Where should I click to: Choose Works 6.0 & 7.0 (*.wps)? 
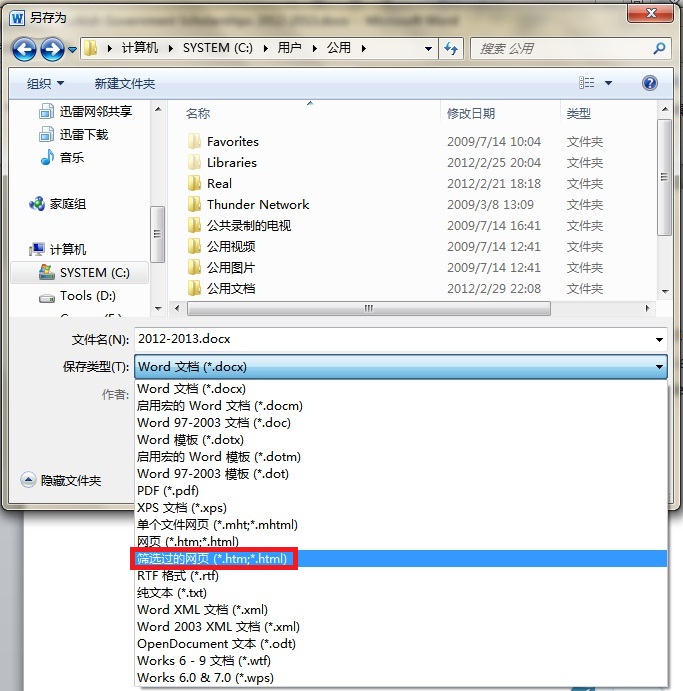tap(401, 677)
